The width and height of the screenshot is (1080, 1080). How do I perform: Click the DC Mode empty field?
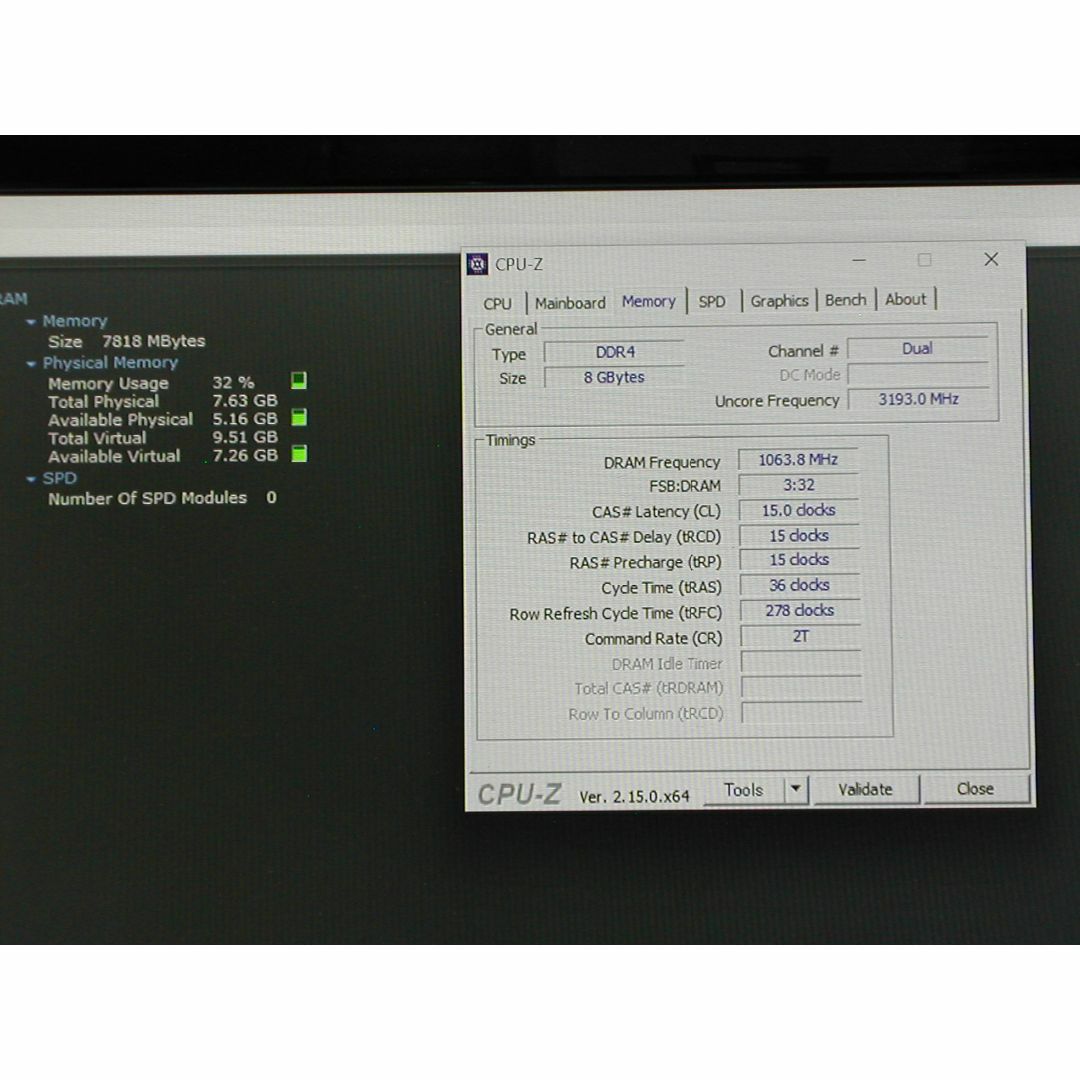point(918,374)
